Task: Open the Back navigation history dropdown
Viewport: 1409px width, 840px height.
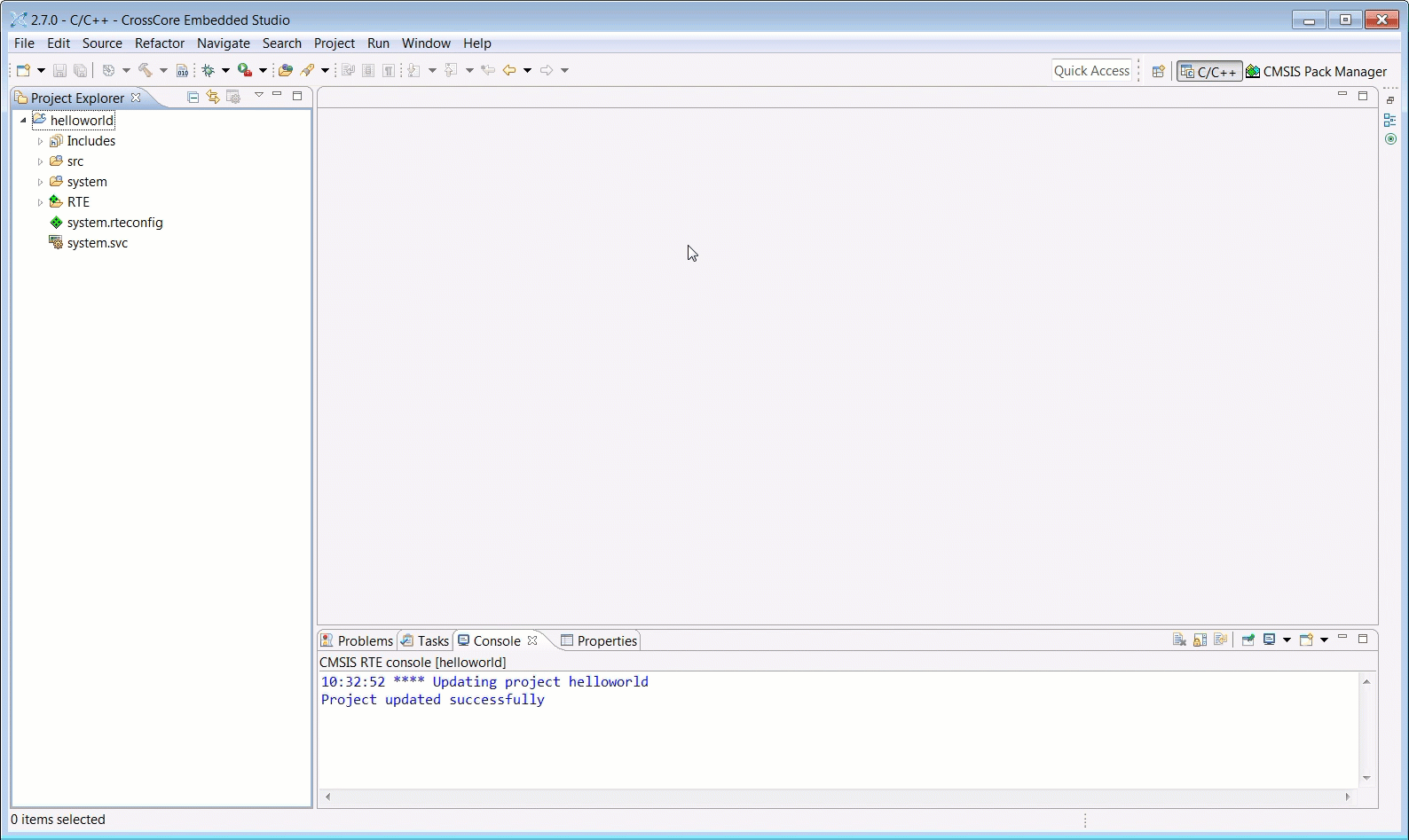Action: [x=527, y=70]
